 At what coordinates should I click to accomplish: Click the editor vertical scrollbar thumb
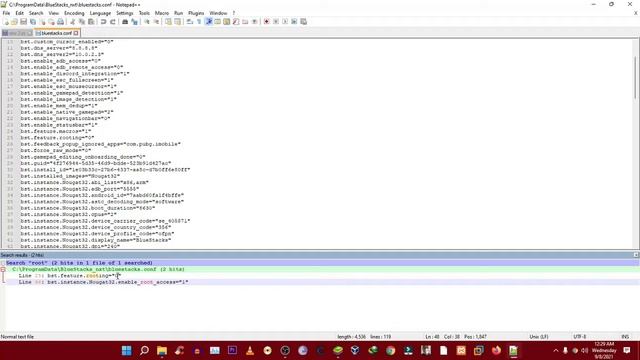635,78
